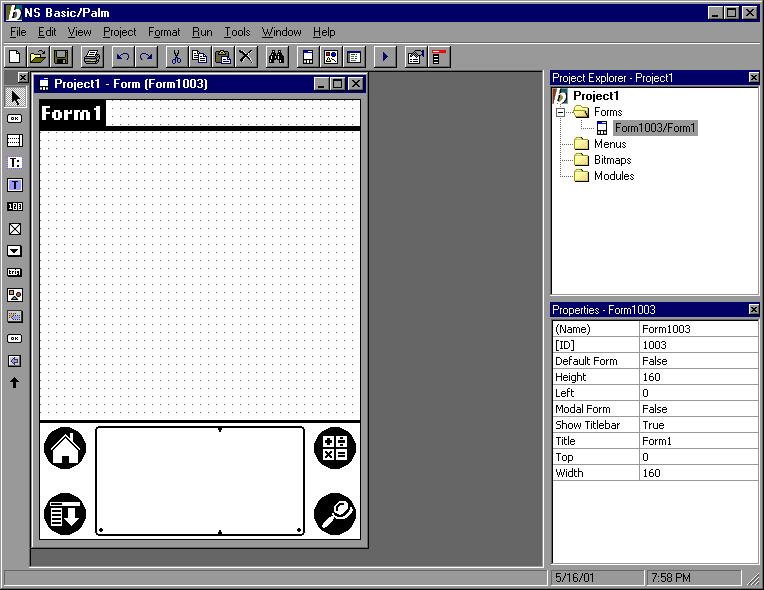764x590 pixels.
Task: Open the View menu
Action: pos(79,32)
